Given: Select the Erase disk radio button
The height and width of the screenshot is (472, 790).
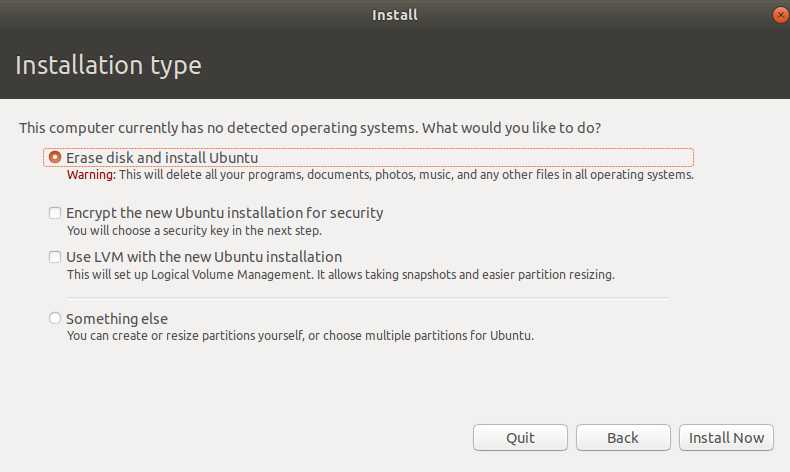Looking at the screenshot, I should [x=55, y=158].
